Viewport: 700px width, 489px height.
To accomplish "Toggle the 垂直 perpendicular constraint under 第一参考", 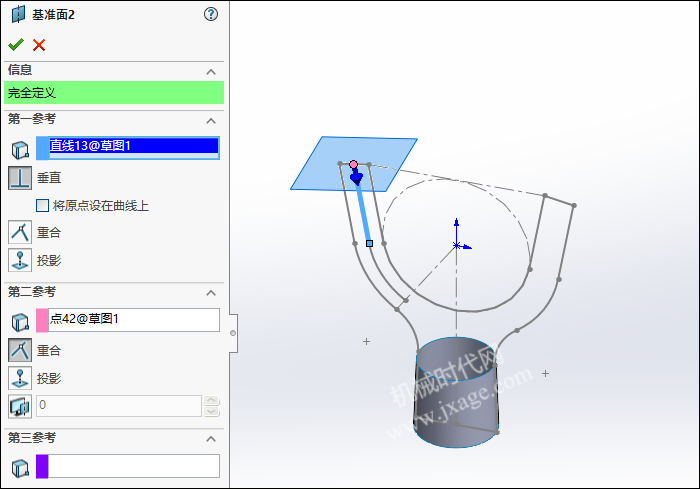I will pyautogui.click(x=20, y=178).
